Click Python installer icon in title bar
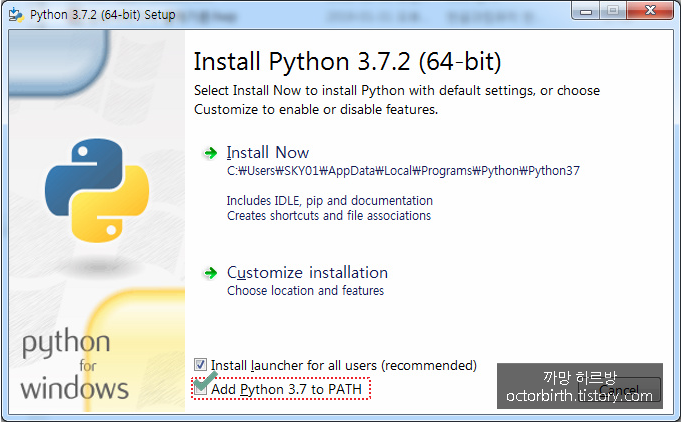Screen dimensions: 681x425 [16, 14]
